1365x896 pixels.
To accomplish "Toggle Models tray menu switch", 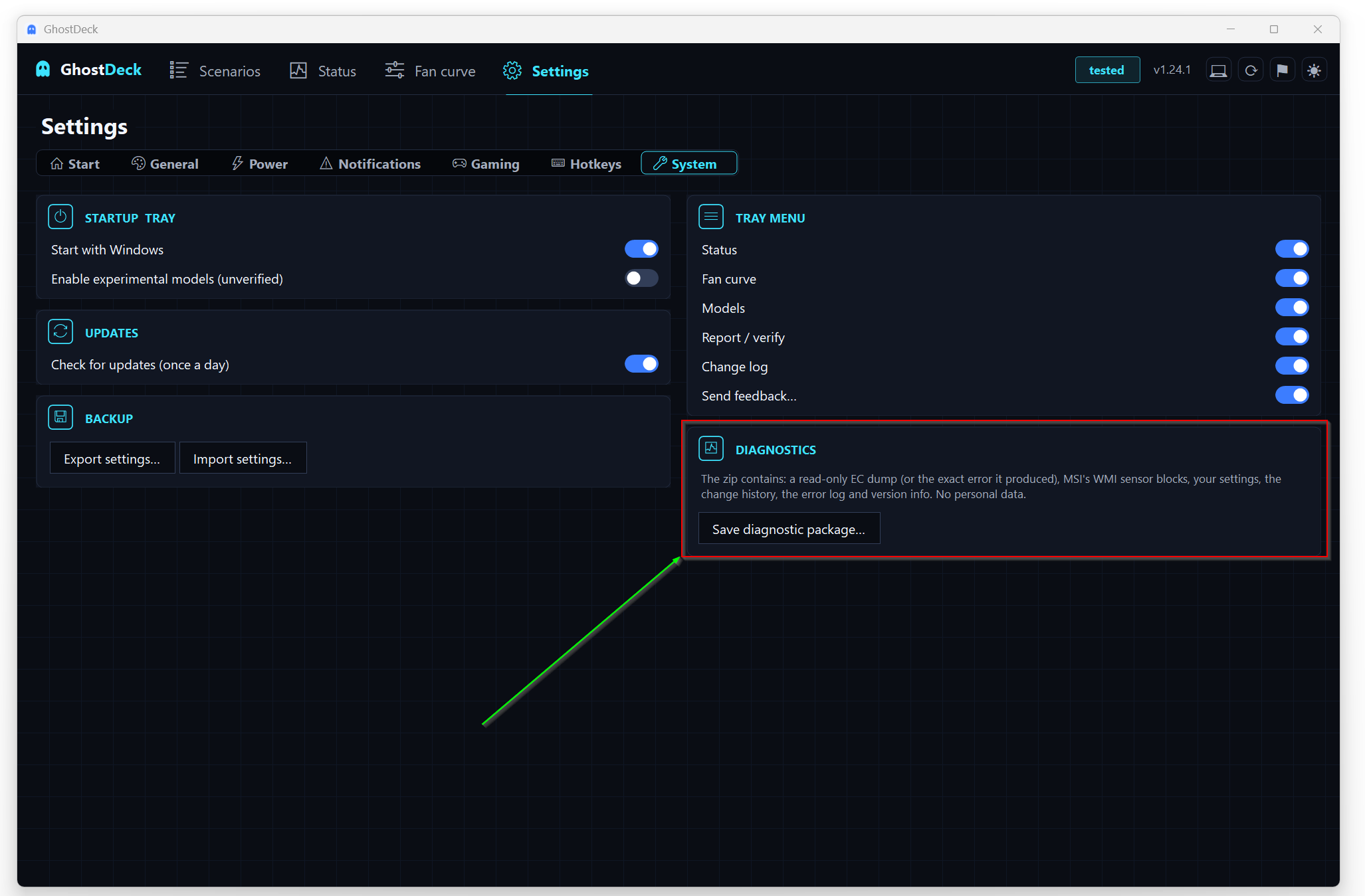I will (1292, 308).
